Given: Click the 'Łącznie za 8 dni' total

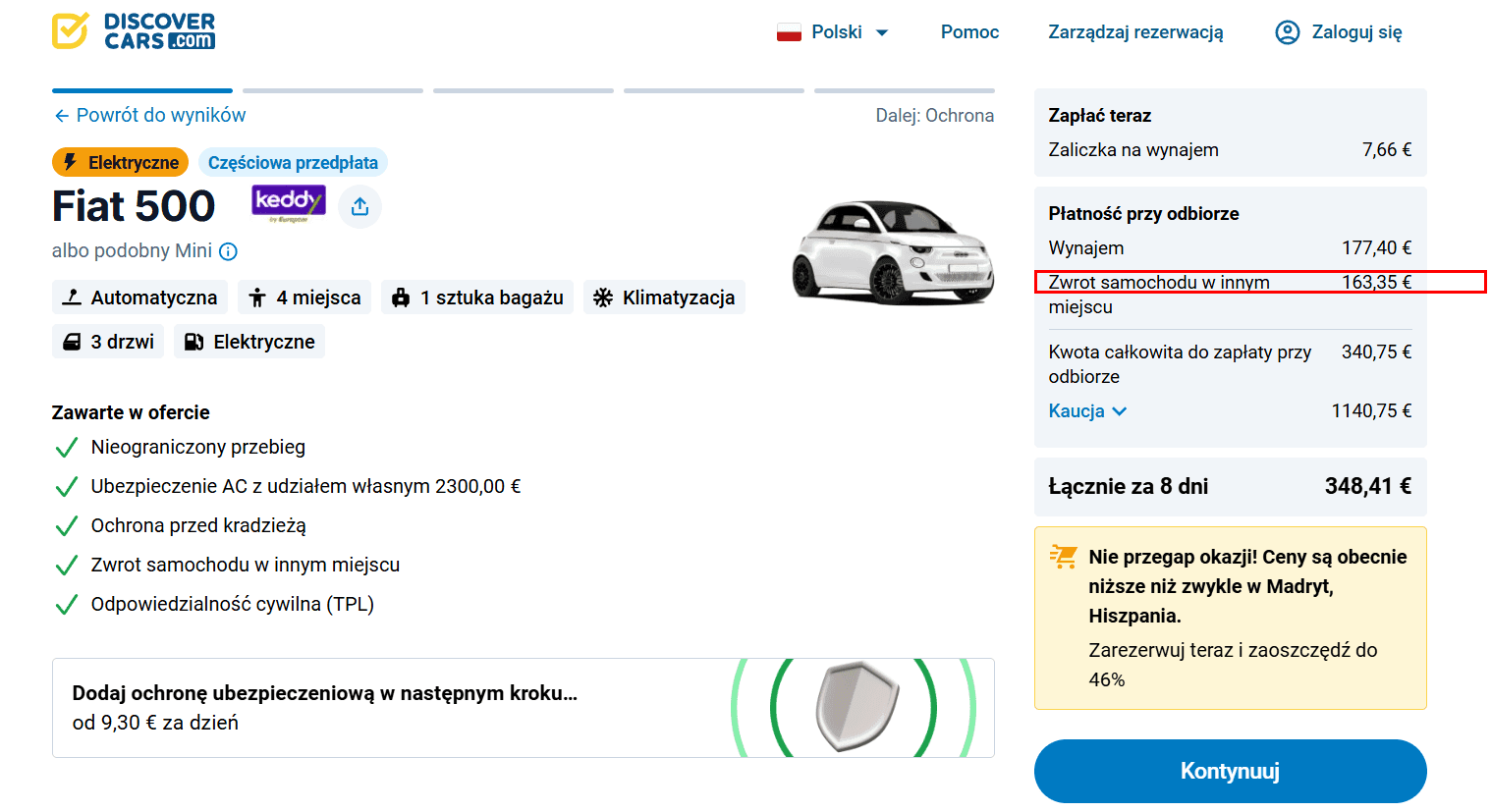Looking at the screenshot, I should (x=1230, y=486).
